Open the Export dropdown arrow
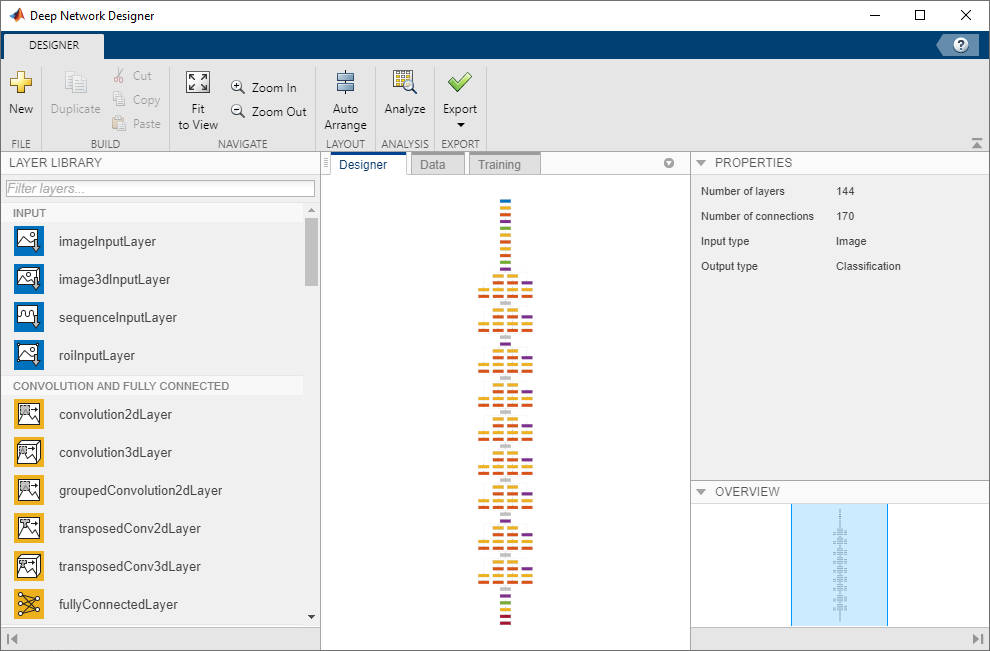This screenshot has height=651, width=990. click(x=460, y=125)
